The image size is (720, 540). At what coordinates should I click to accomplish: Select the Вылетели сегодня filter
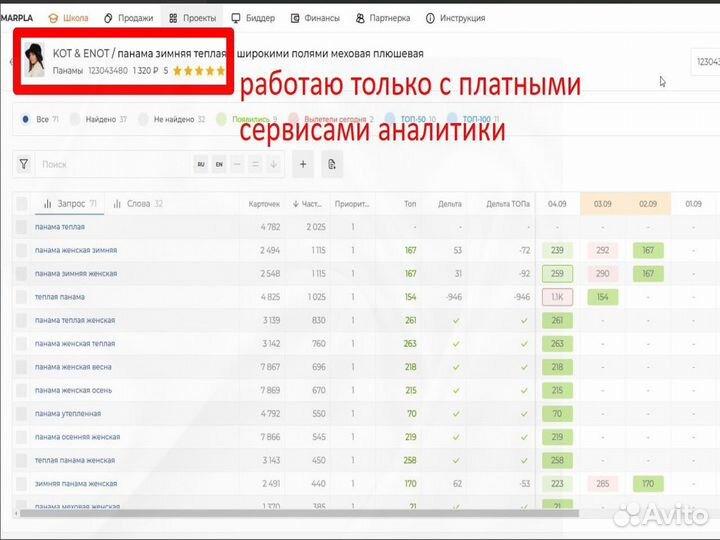[x=332, y=119]
